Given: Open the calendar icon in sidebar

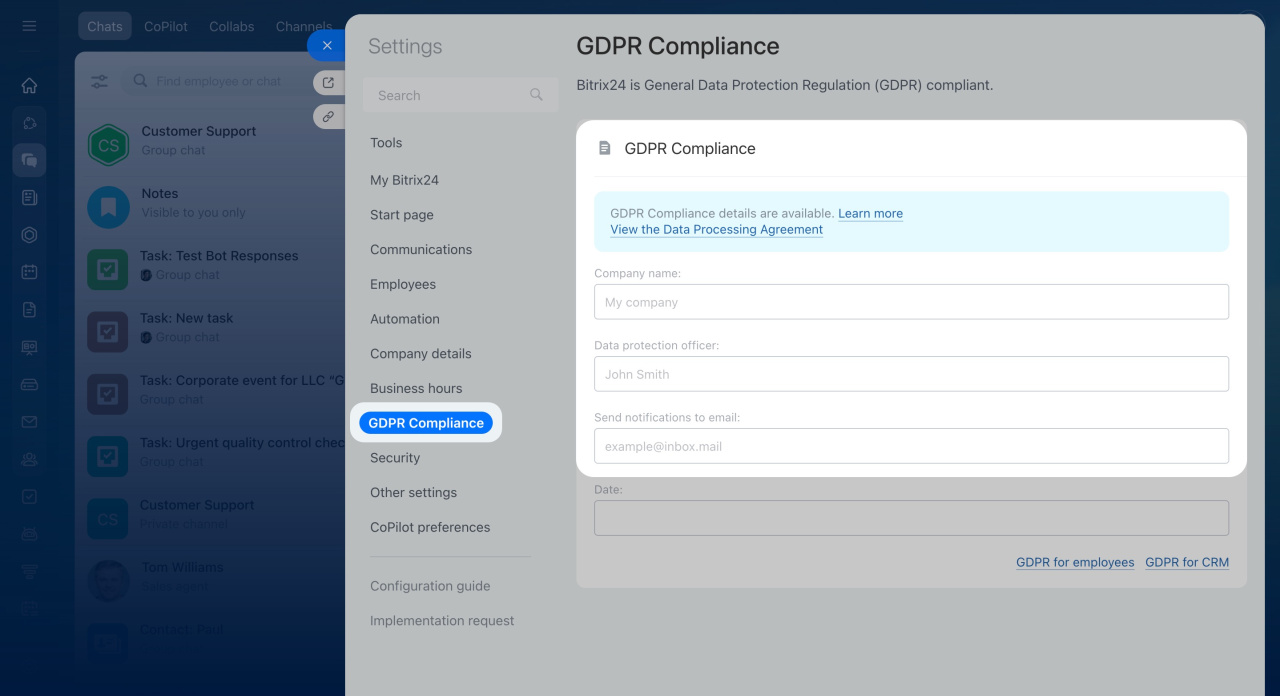Looking at the screenshot, I should click(x=29, y=272).
